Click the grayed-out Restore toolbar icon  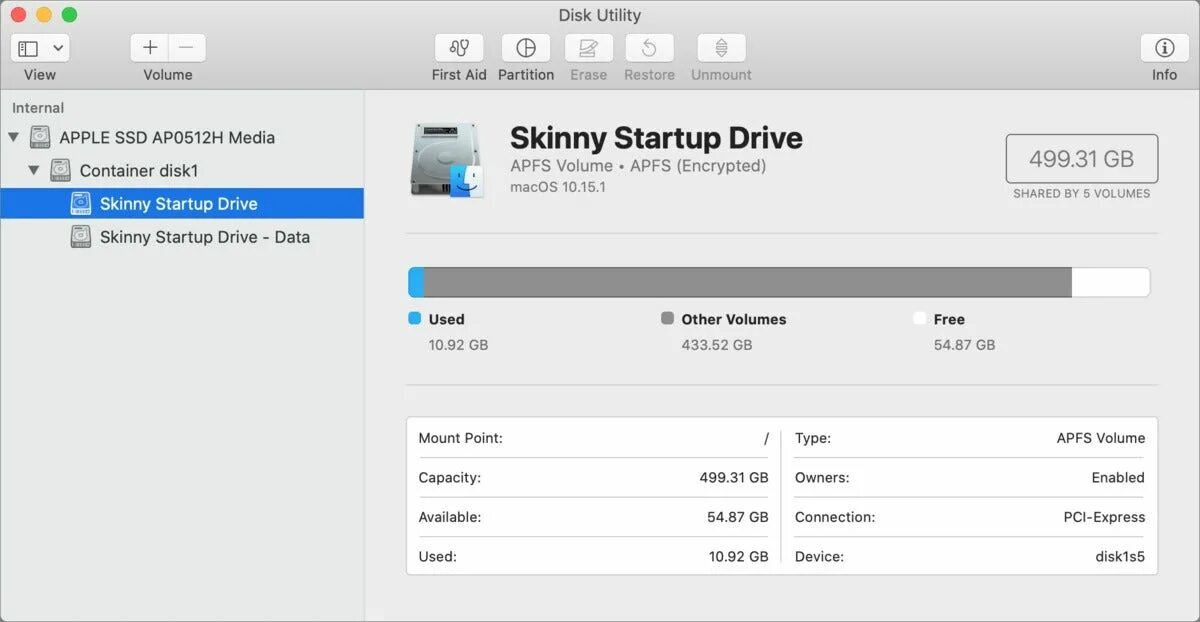649,48
